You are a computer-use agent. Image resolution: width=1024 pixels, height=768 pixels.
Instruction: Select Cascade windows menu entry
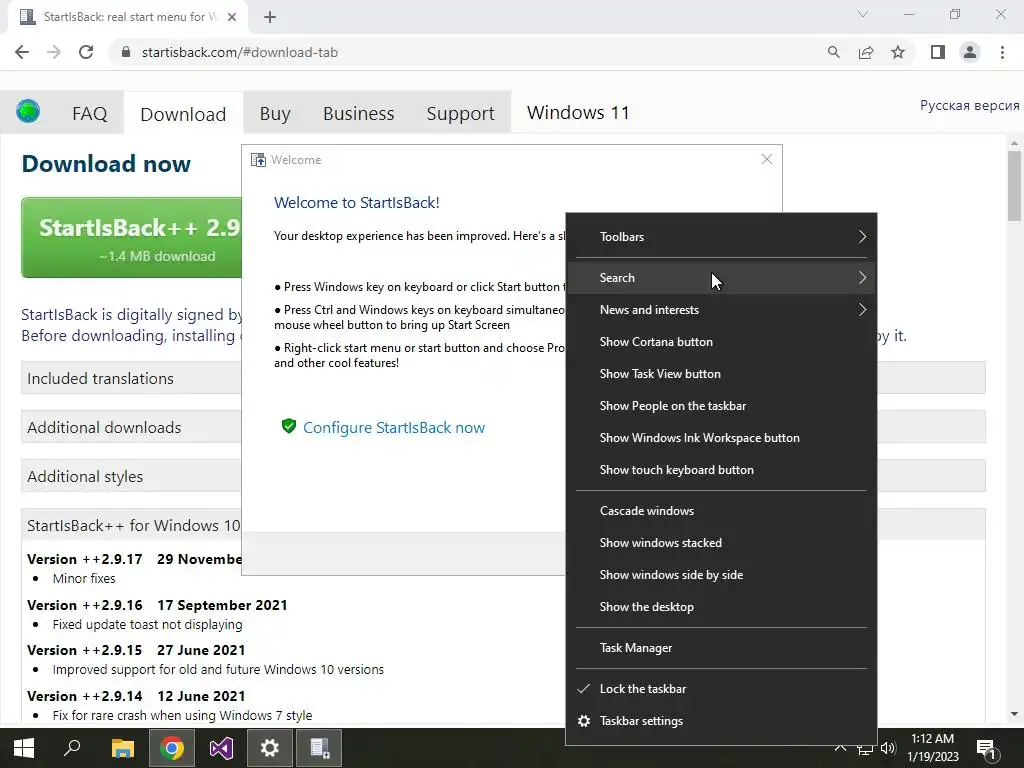click(x=722, y=511)
